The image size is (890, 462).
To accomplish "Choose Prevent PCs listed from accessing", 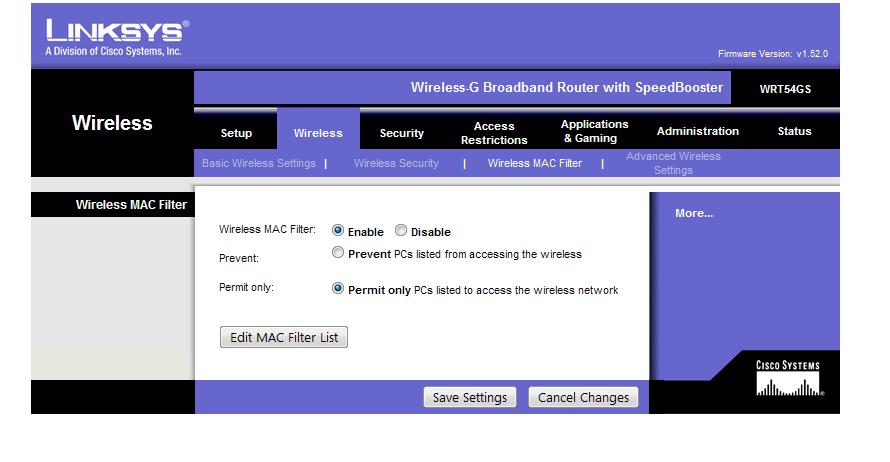I will pos(338,254).
